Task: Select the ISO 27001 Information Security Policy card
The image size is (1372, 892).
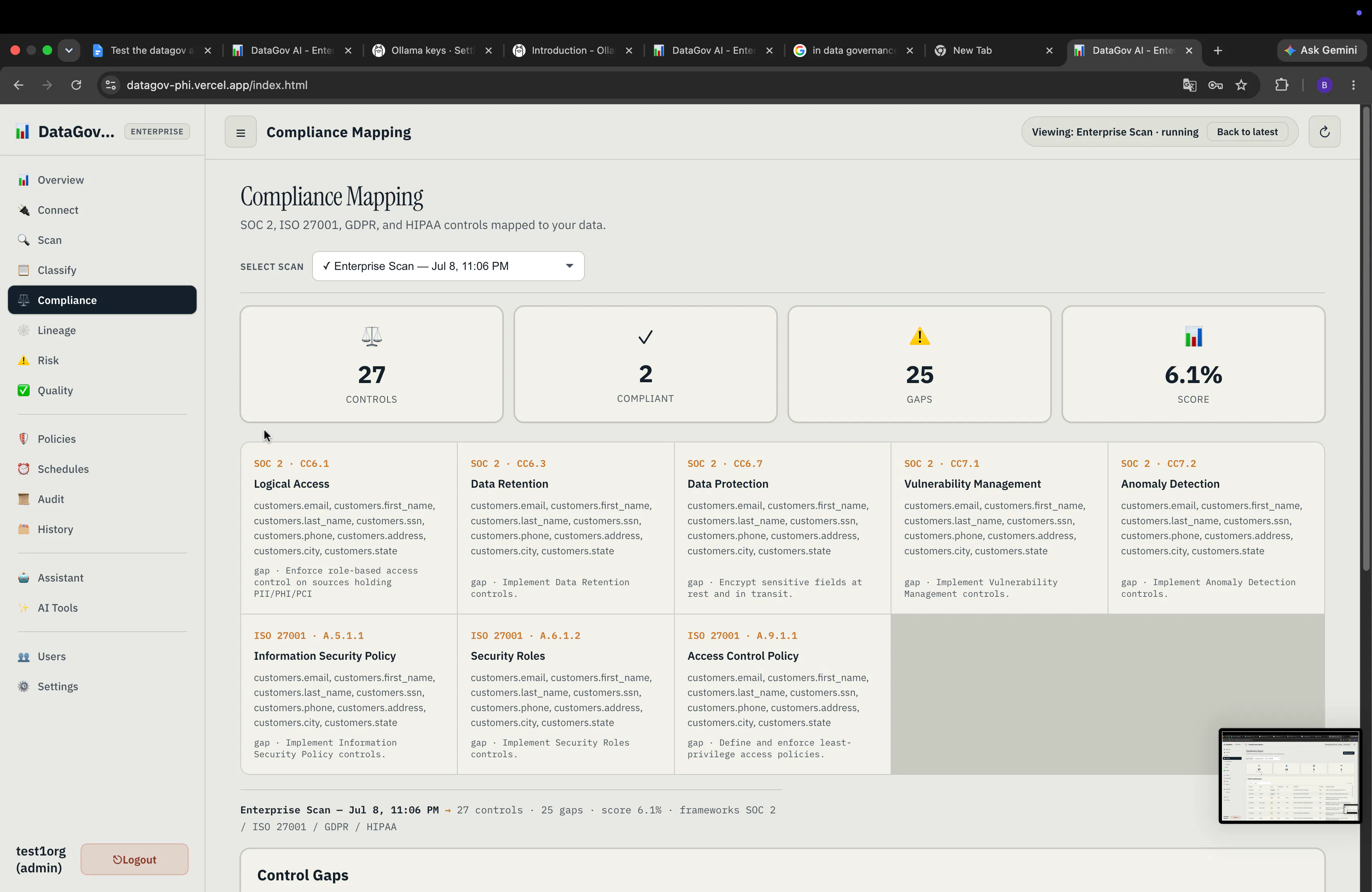Action: pyautogui.click(x=349, y=694)
